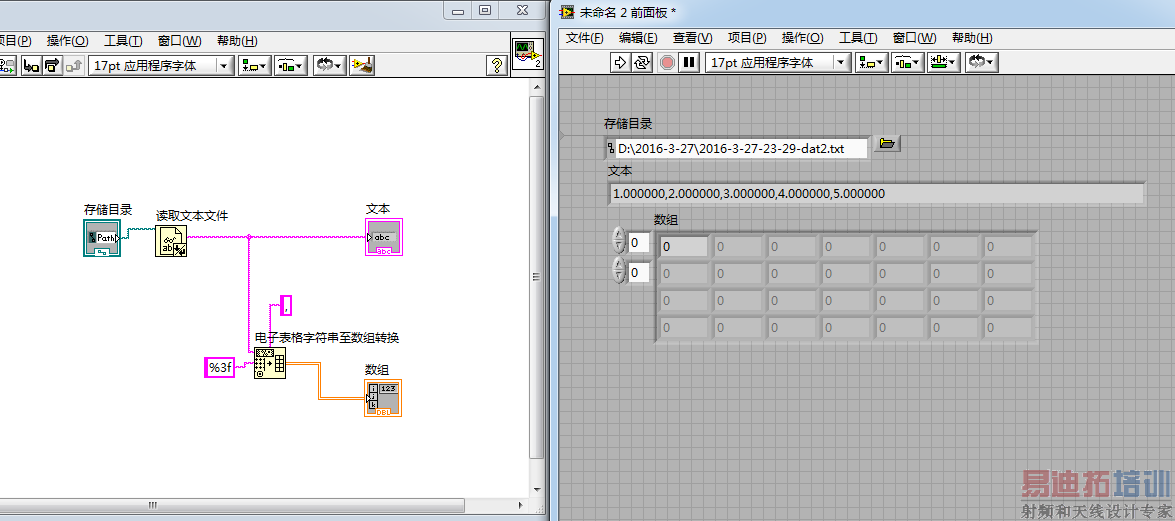The image size is (1175, 521).
Task: Select the comma delimiter string constant
Action: click(x=286, y=304)
